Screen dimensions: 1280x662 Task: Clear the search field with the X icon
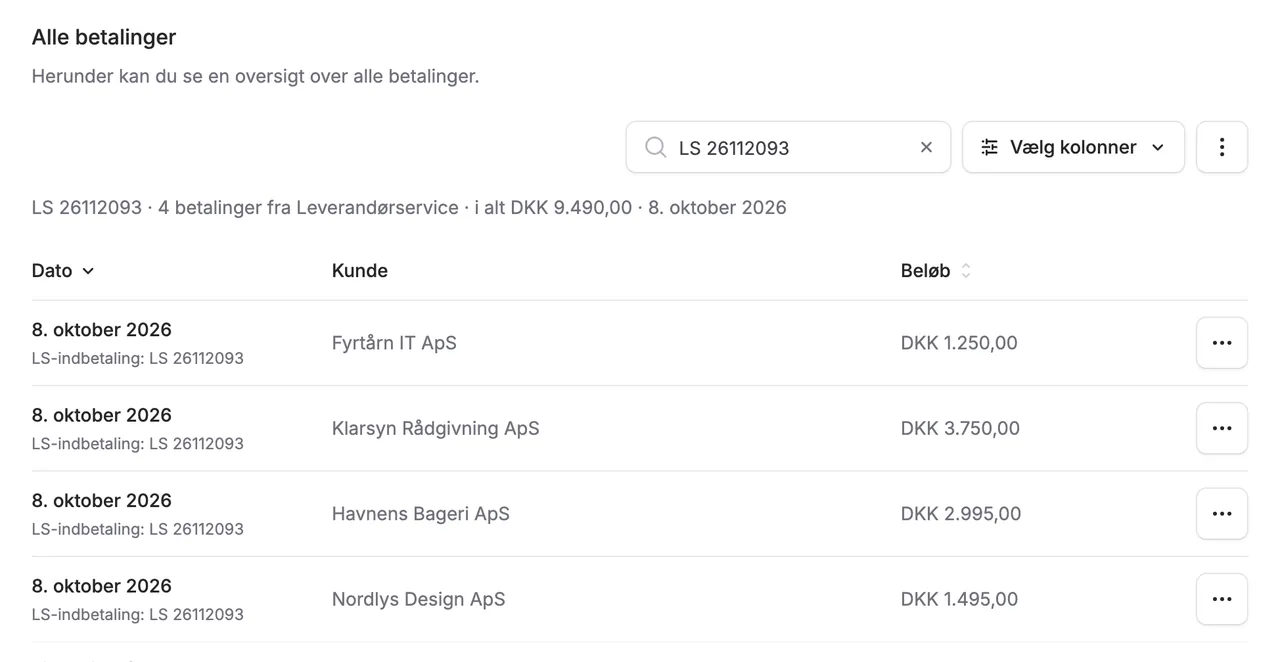click(x=926, y=147)
